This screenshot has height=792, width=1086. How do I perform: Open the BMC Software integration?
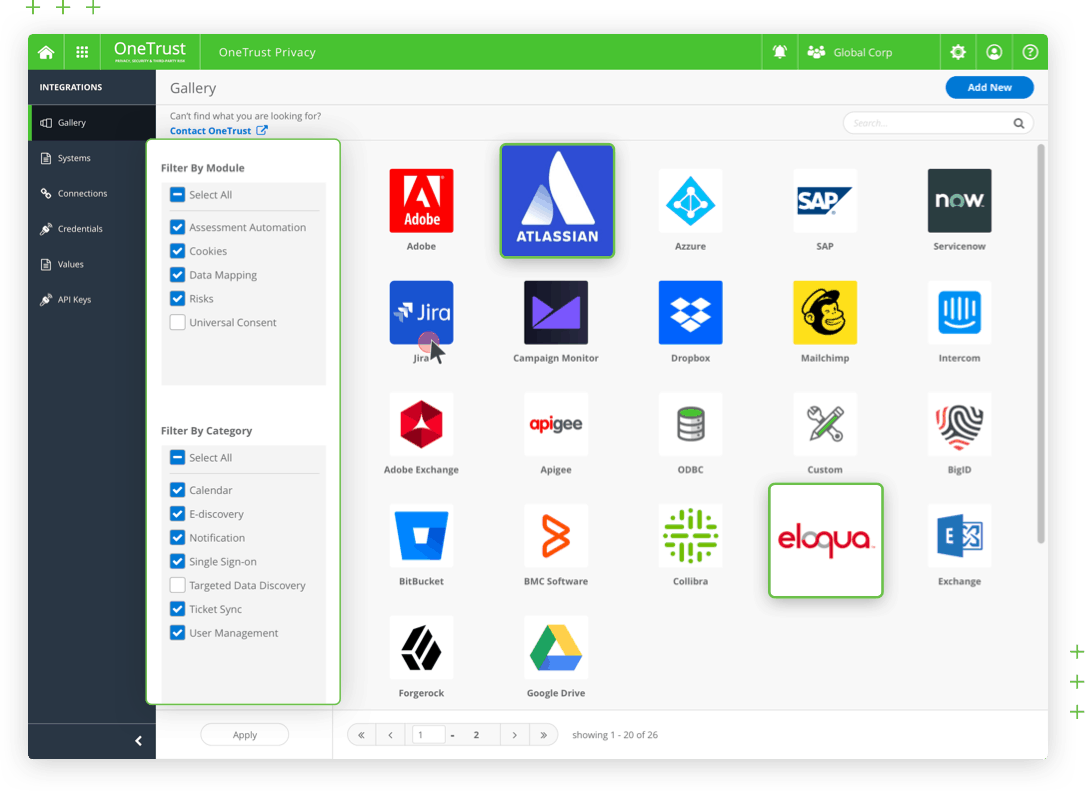(555, 535)
